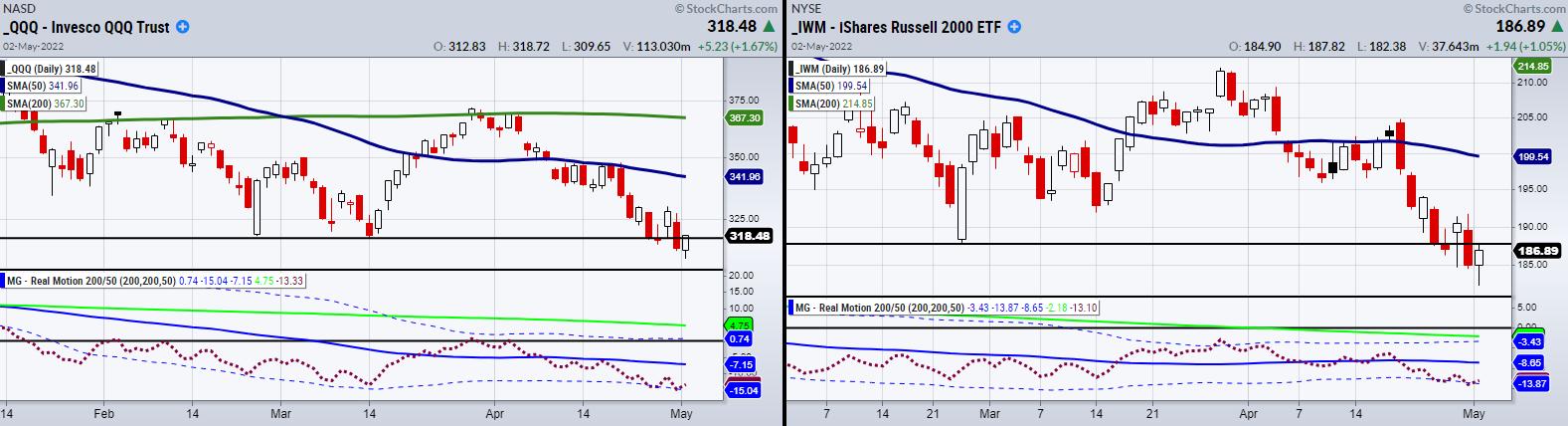Click the blue 341.96 axis price tag
Image resolution: width=1568 pixels, height=426 pixels.
click(743, 176)
